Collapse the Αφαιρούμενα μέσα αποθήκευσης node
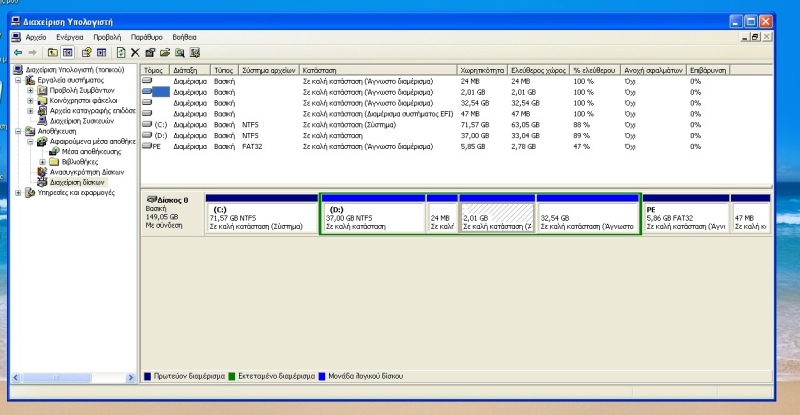Image resolution: width=800 pixels, height=415 pixels. 30,141
